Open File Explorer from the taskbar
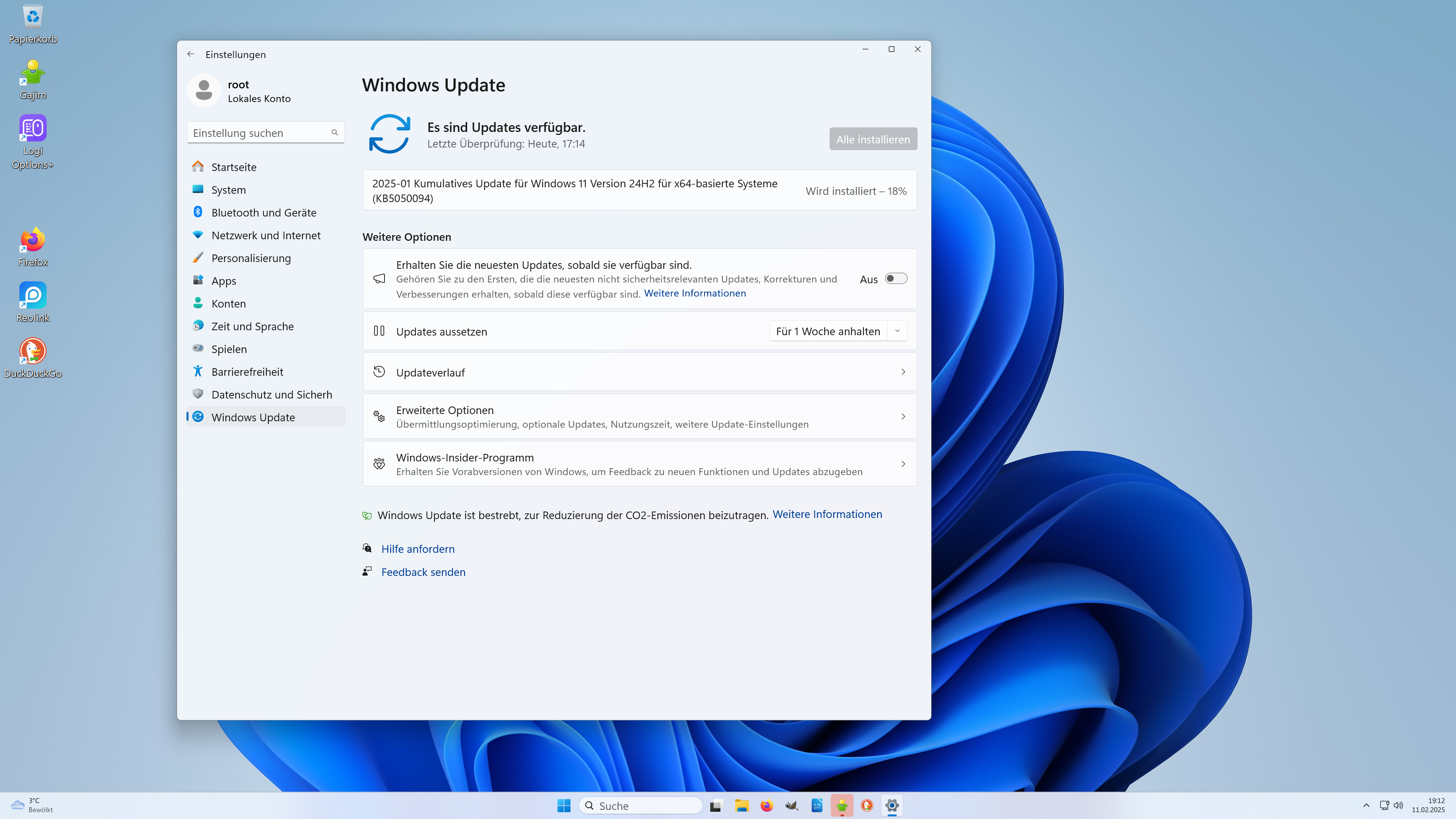This screenshot has height=819, width=1456. coord(741,805)
